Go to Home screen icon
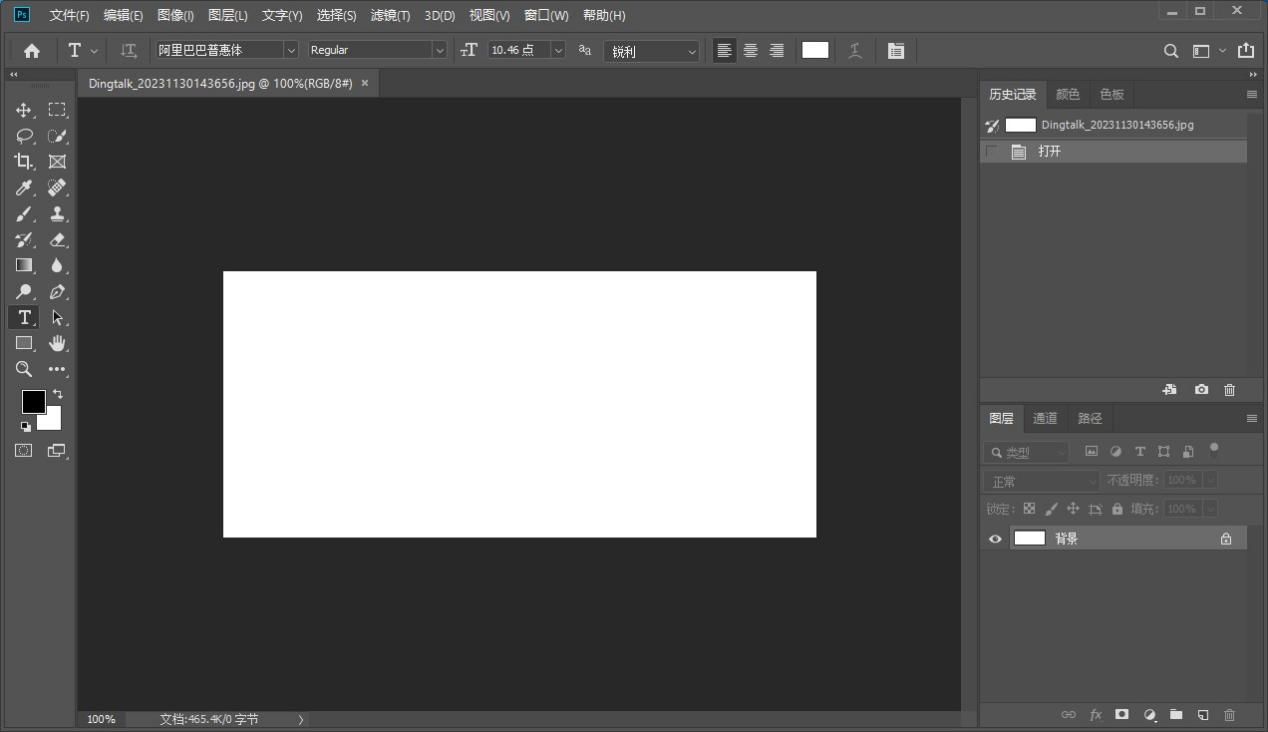This screenshot has width=1268, height=732. click(32, 50)
